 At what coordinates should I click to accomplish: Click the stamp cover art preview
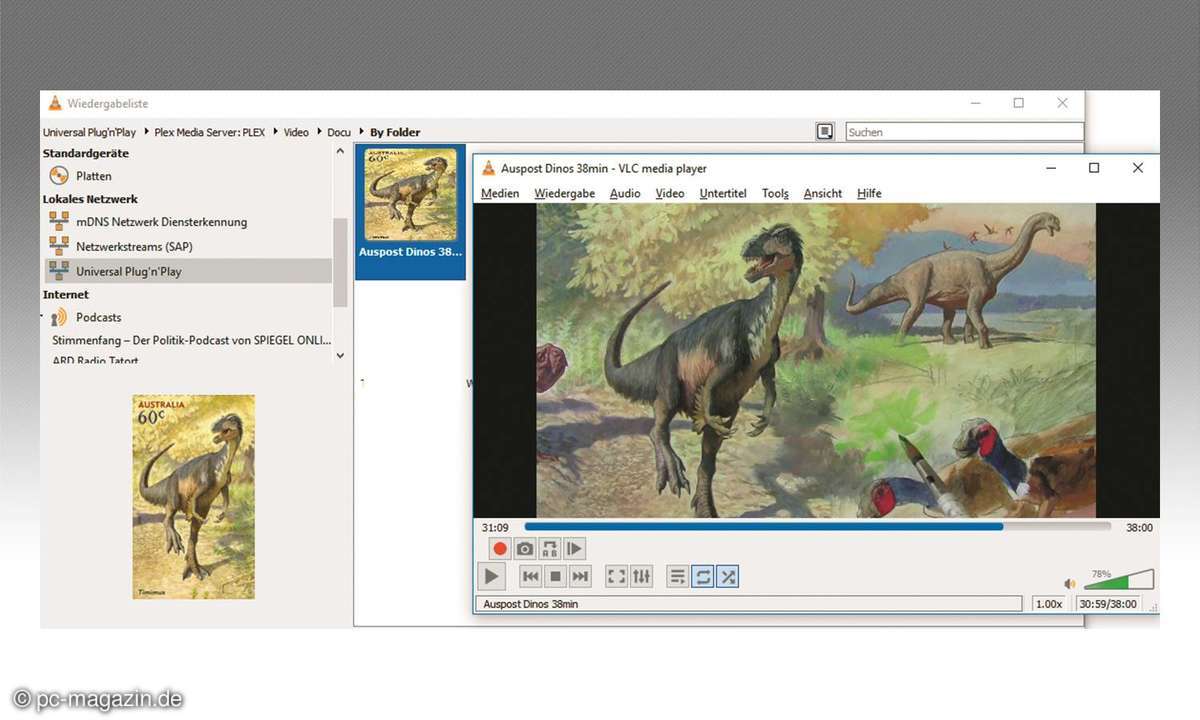[x=194, y=496]
